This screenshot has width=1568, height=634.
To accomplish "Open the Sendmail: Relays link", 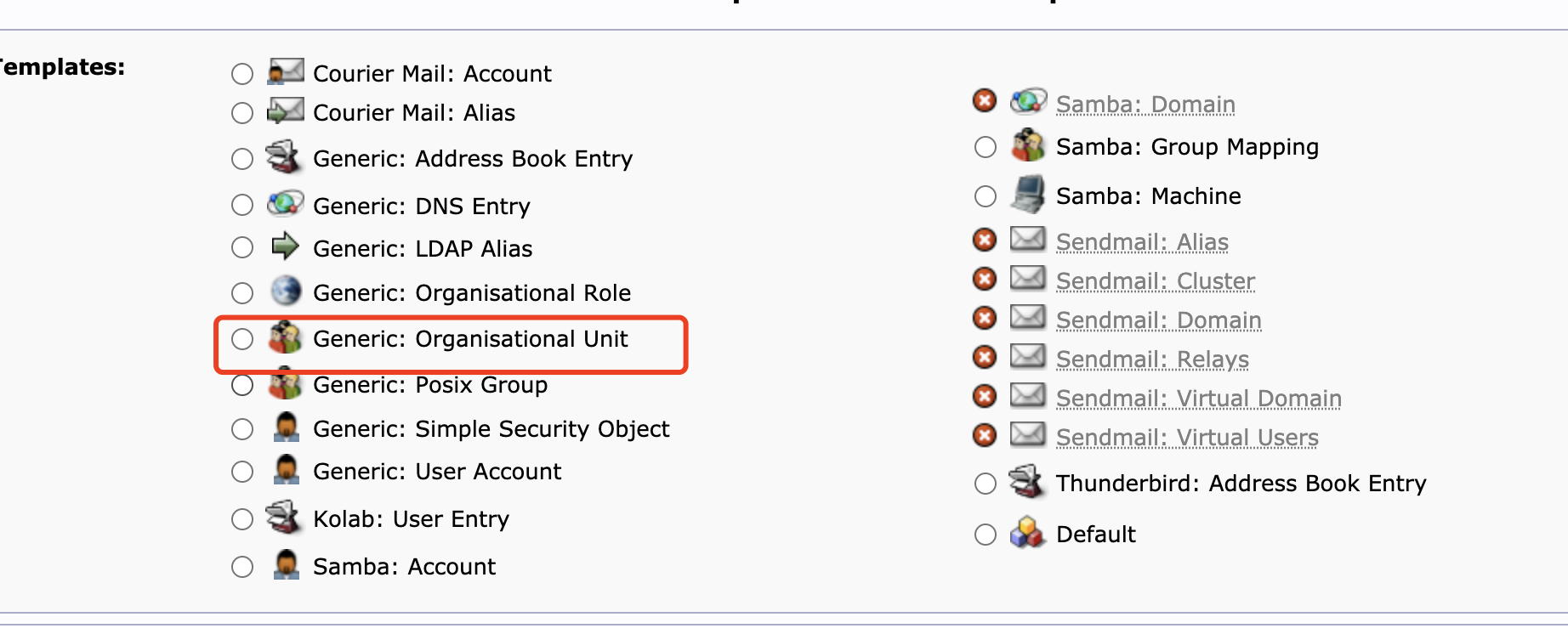I will 1152,359.
